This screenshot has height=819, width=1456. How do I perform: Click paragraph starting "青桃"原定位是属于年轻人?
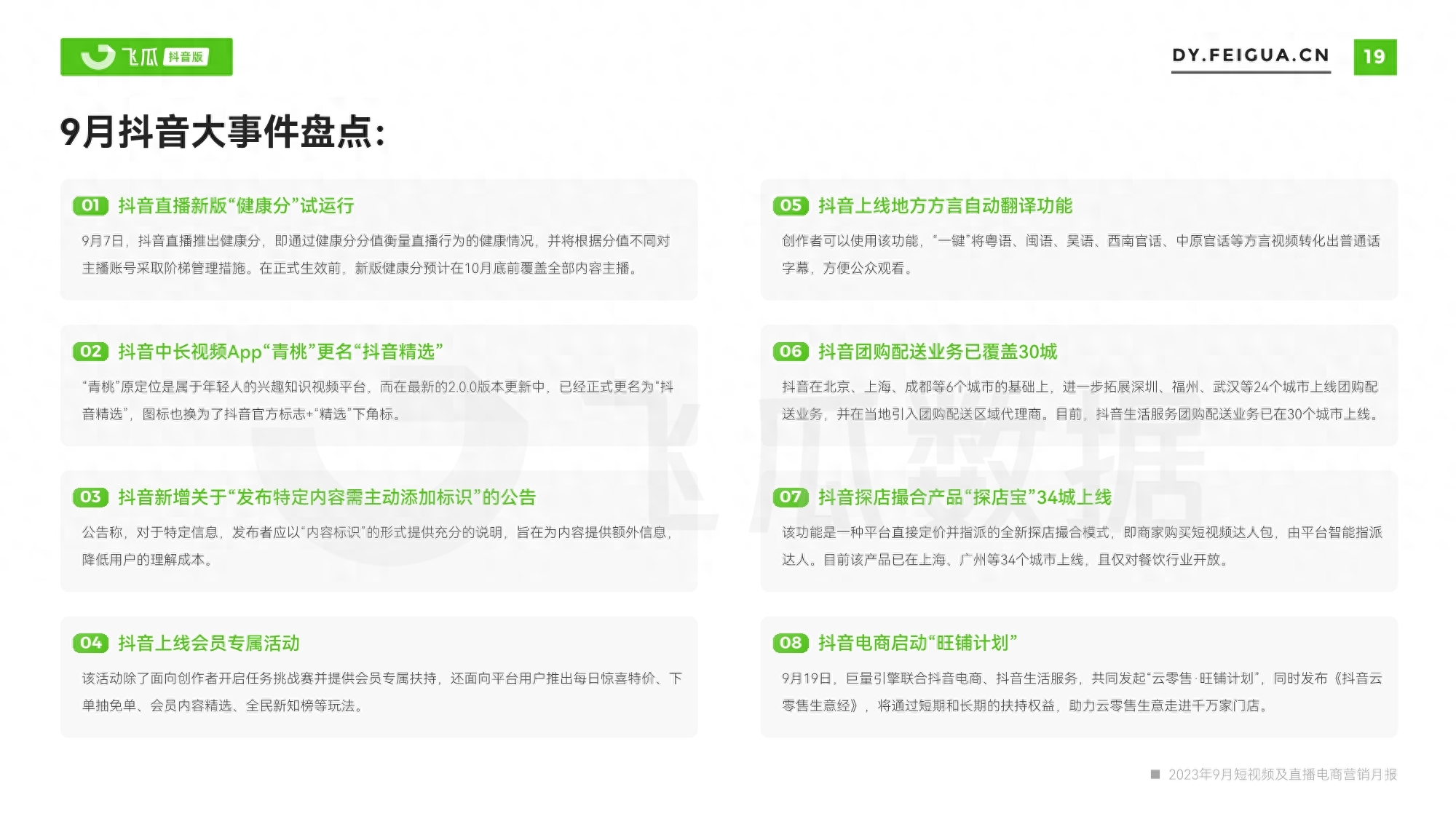pos(378,400)
